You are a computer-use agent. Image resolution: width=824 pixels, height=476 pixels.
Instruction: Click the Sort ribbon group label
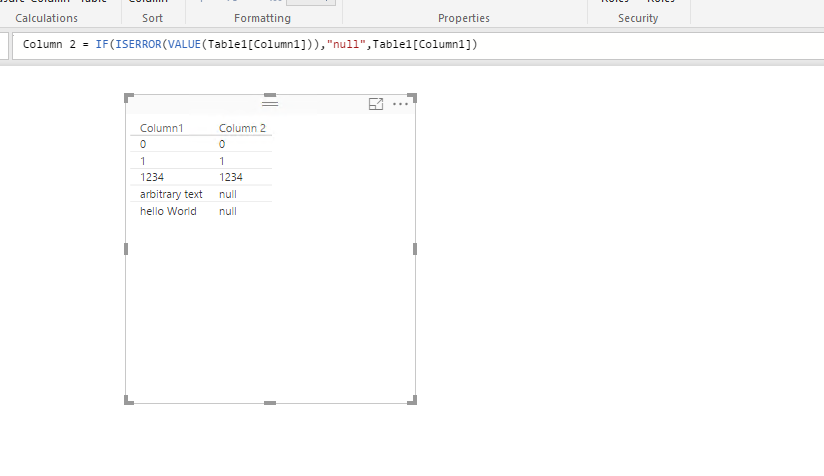click(152, 18)
